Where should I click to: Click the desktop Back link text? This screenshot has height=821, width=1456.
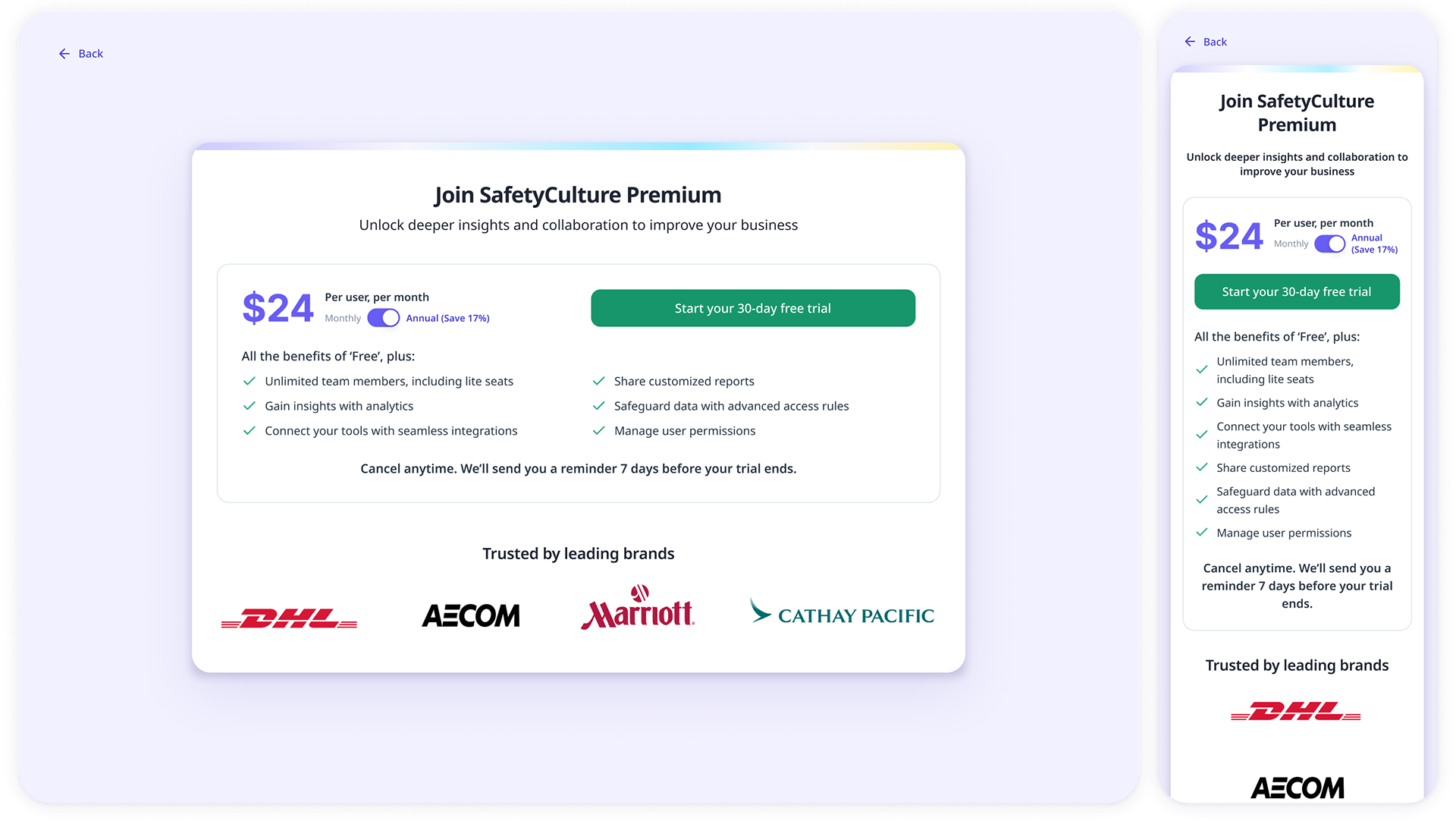tap(91, 54)
